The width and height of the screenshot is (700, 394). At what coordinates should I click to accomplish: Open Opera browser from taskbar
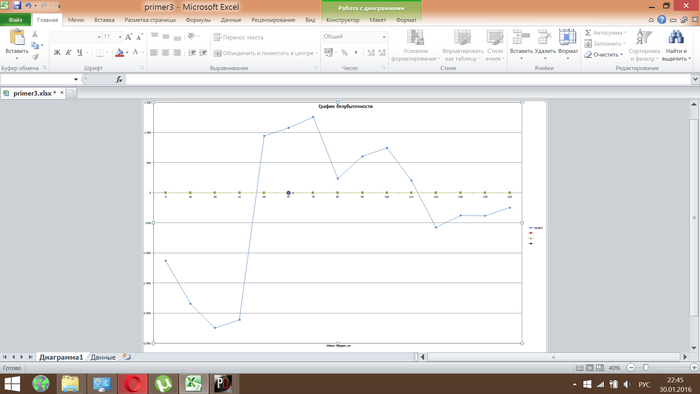point(133,384)
